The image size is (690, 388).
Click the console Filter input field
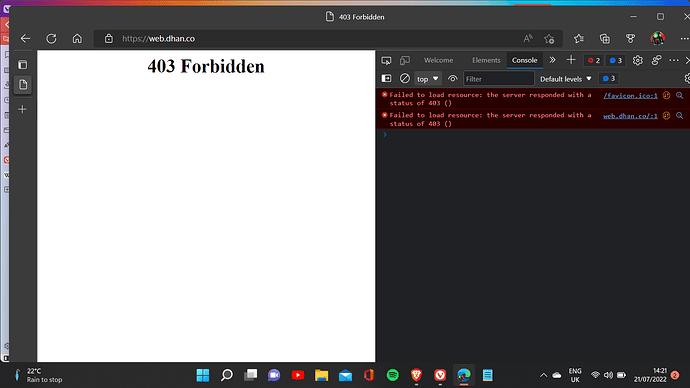click(499, 79)
